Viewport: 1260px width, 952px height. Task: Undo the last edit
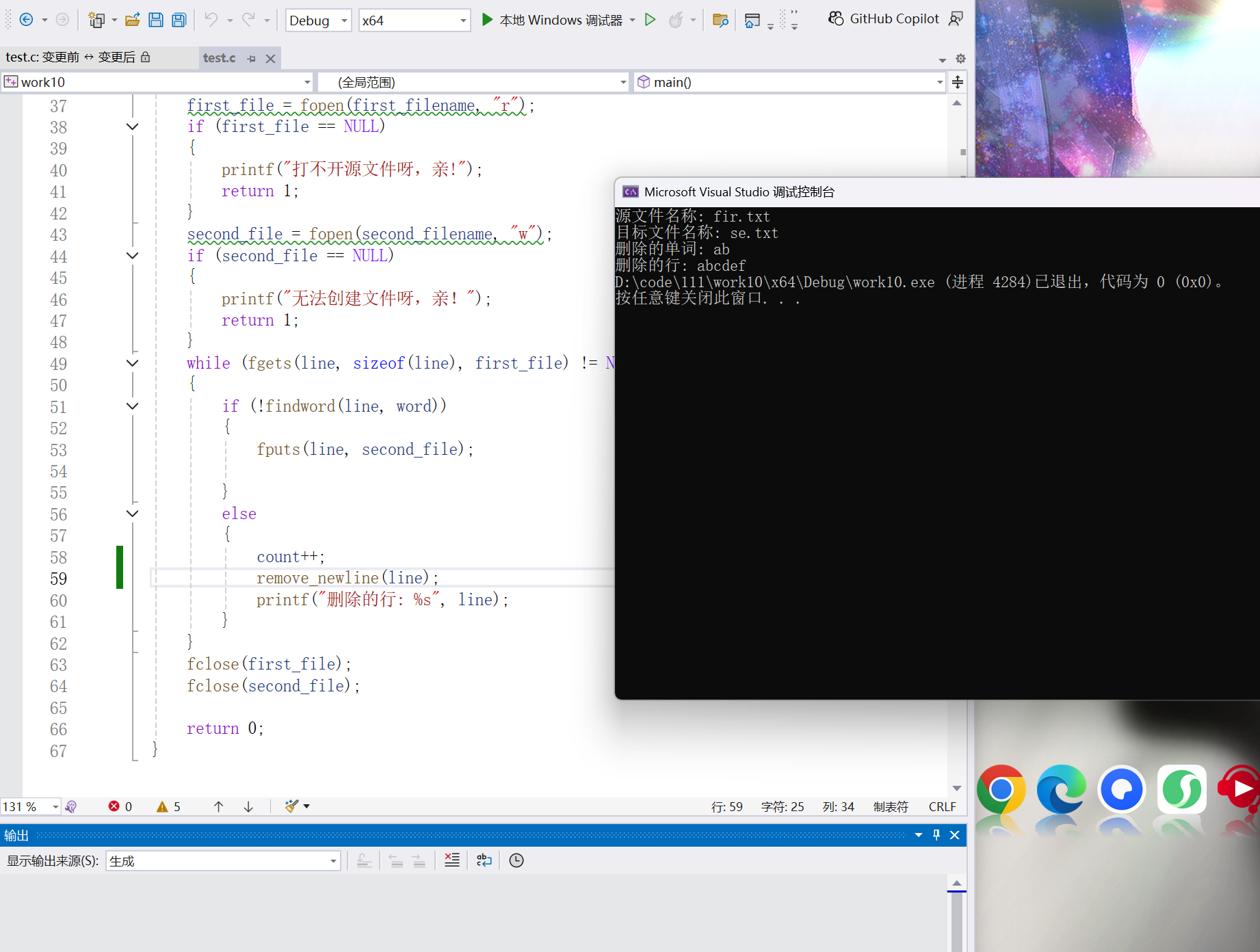tap(211, 20)
